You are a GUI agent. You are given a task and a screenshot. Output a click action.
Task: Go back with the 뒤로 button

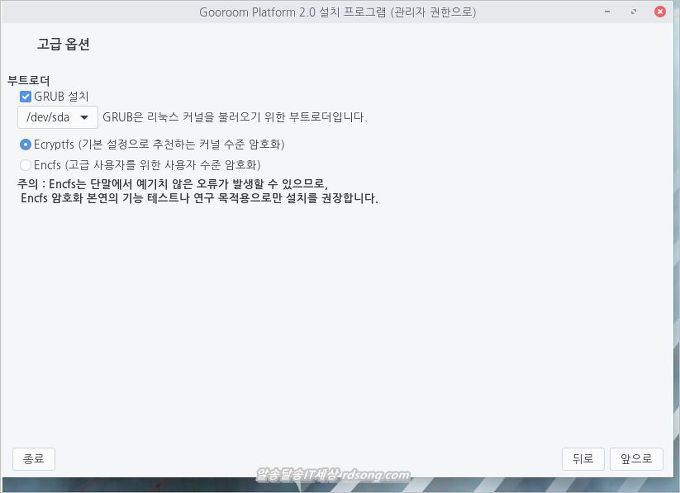point(583,459)
